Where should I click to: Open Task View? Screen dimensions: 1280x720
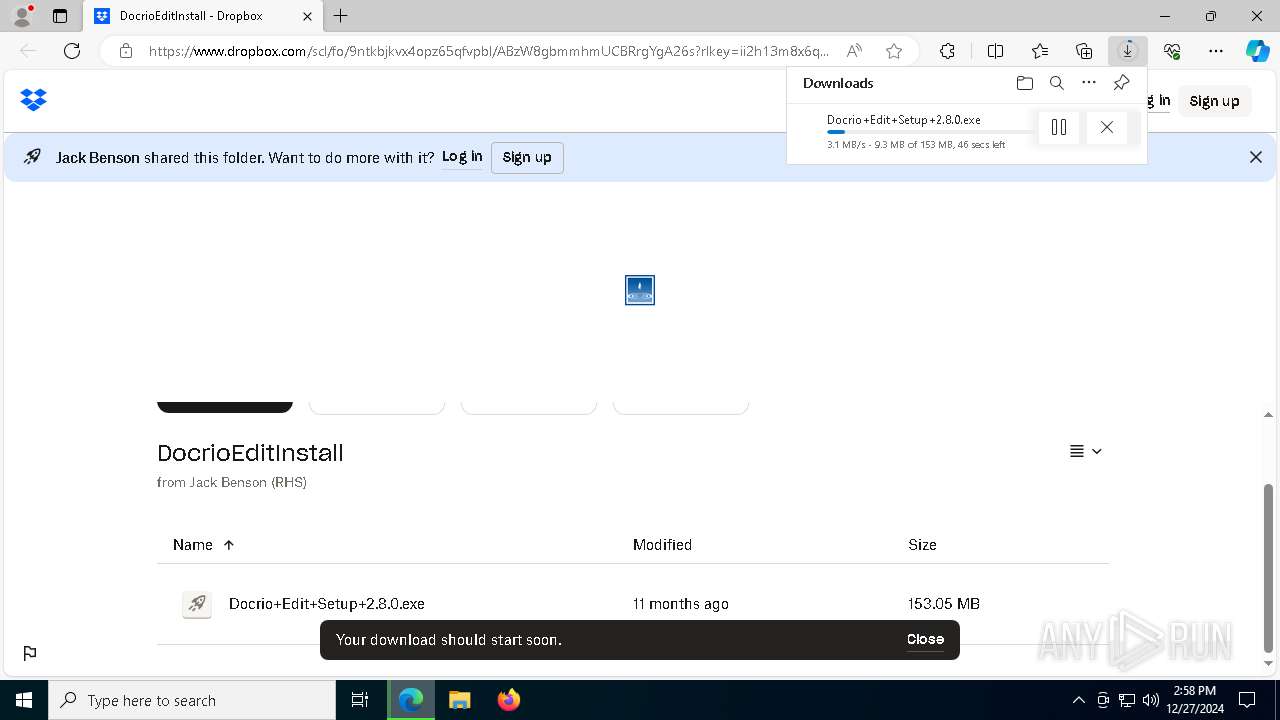360,700
